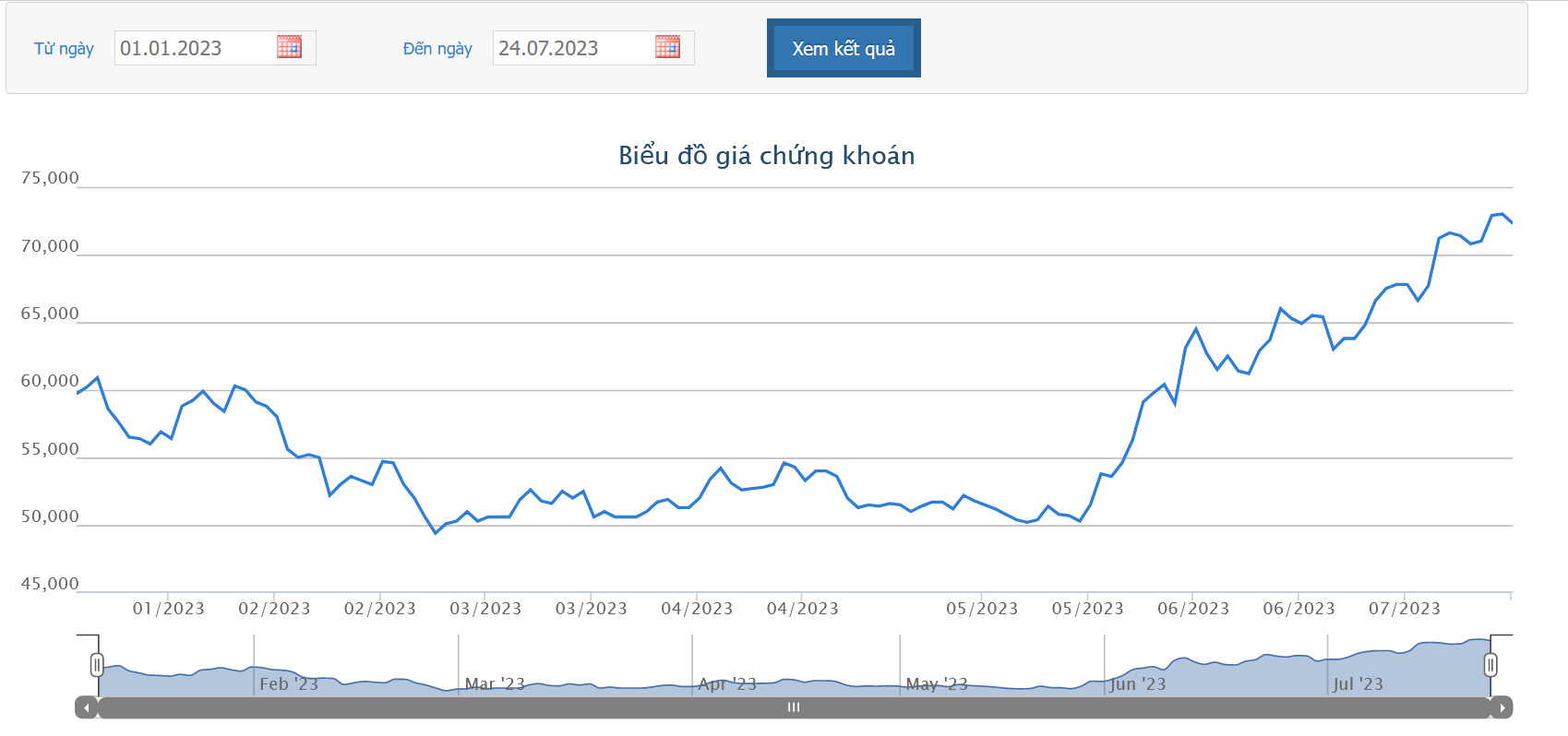The image size is (1568, 736).
Task: Jump to May '23 in the navigator
Action: [936, 683]
